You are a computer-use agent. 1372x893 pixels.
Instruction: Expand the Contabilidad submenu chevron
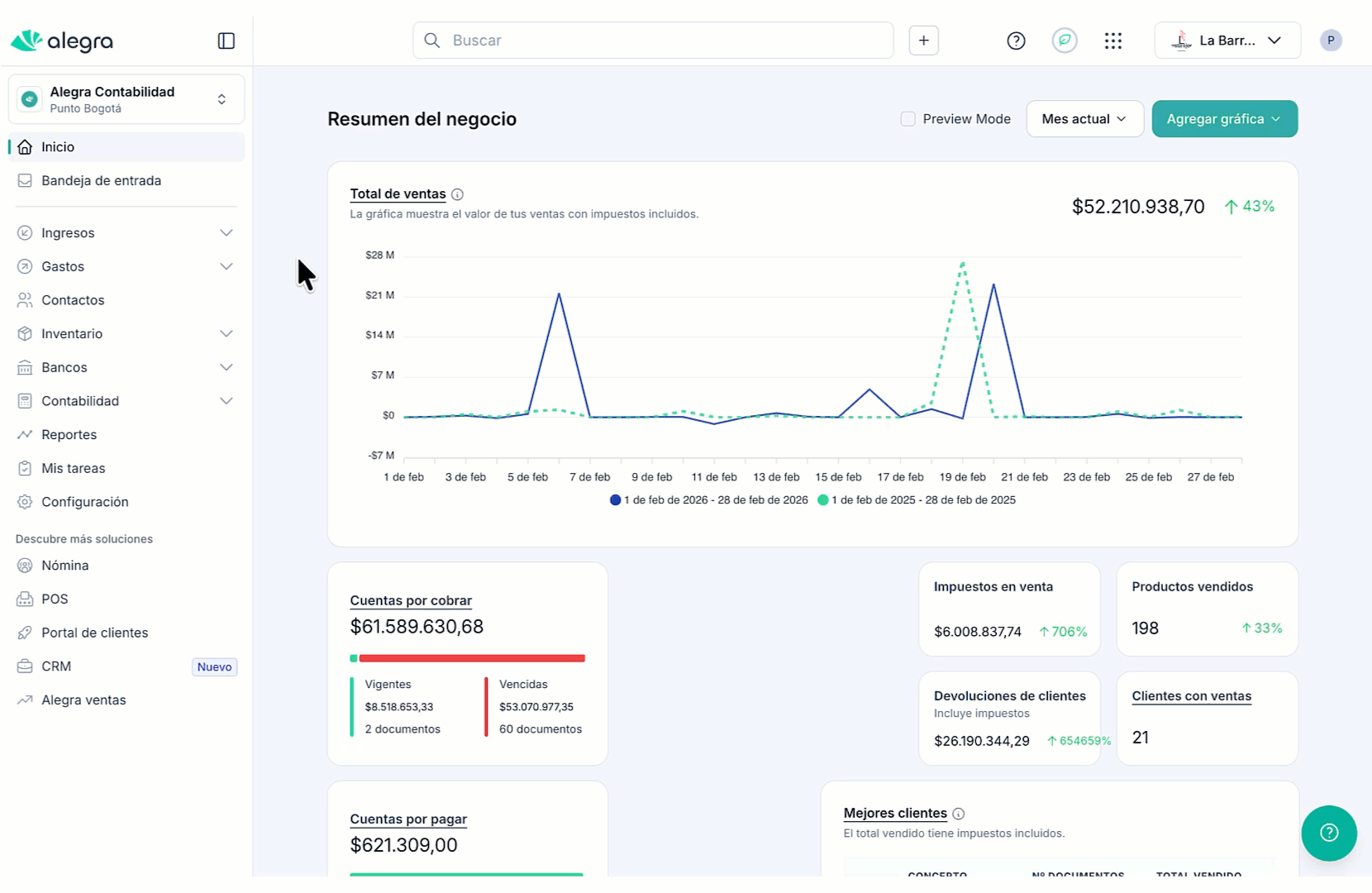pyautogui.click(x=226, y=401)
